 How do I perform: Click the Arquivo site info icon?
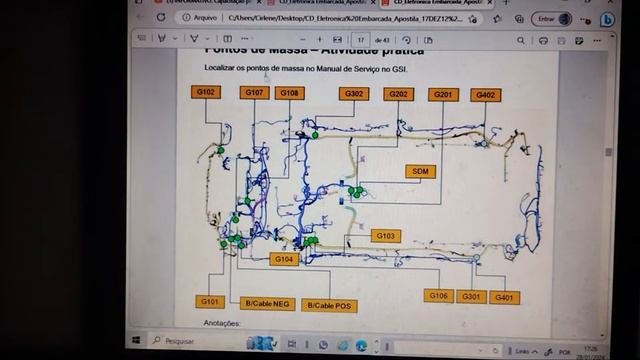187,18
